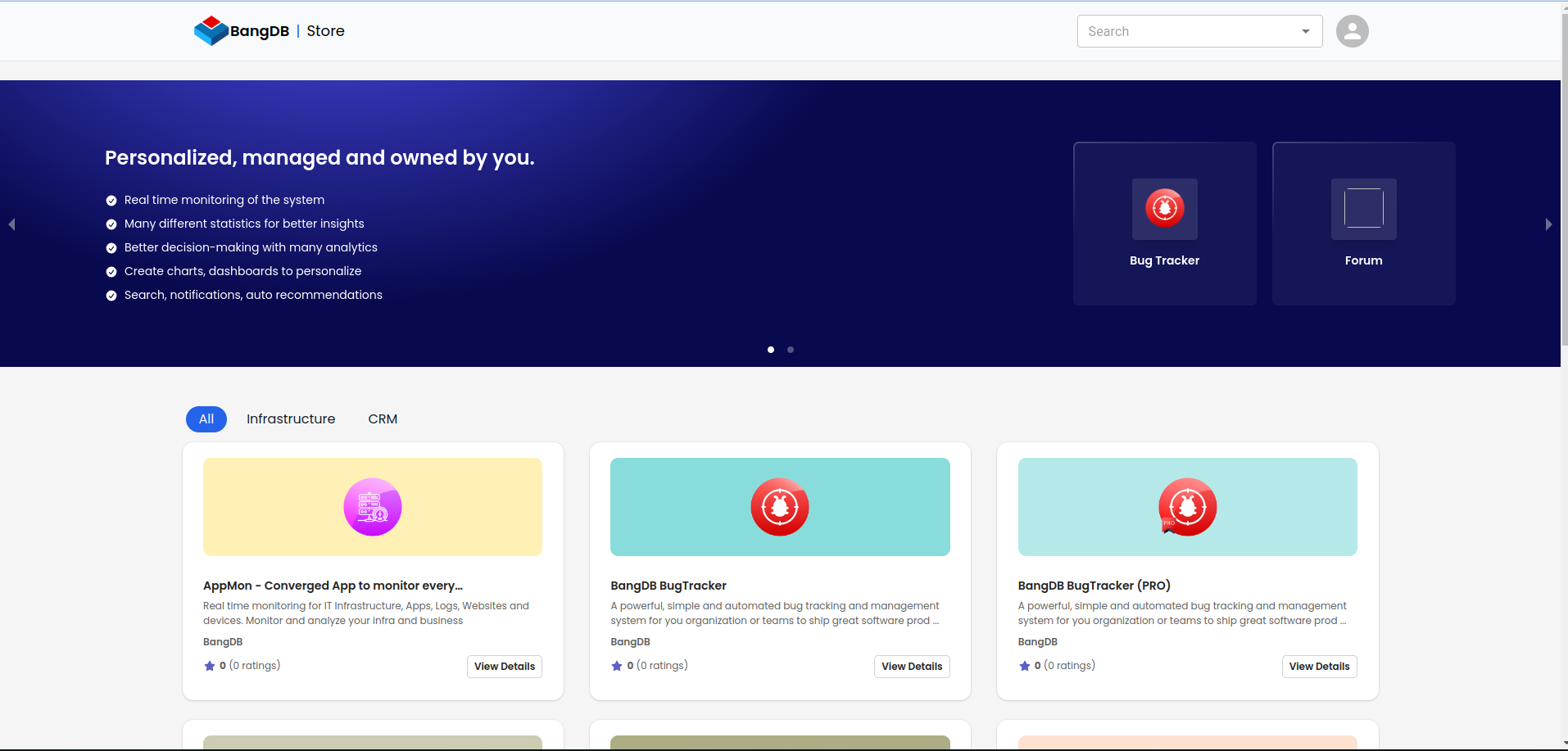Viewport: 1568px width, 751px height.
Task: Select the All category tab
Action: (206, 419)
